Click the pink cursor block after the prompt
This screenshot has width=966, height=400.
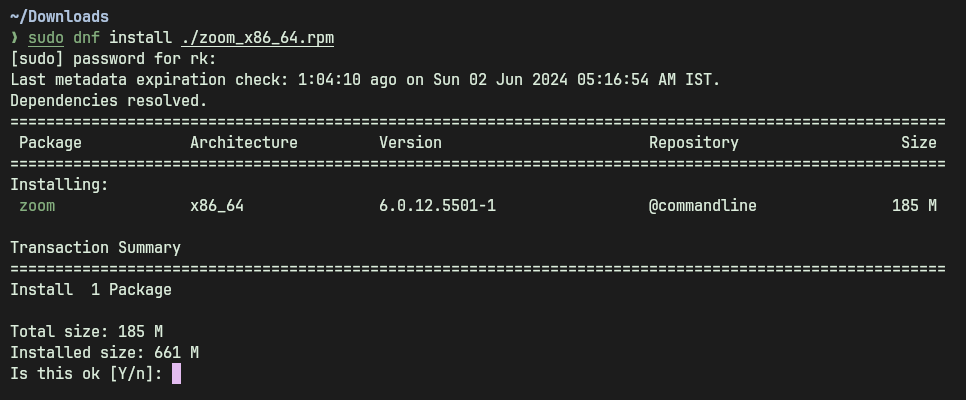point(177,374)
